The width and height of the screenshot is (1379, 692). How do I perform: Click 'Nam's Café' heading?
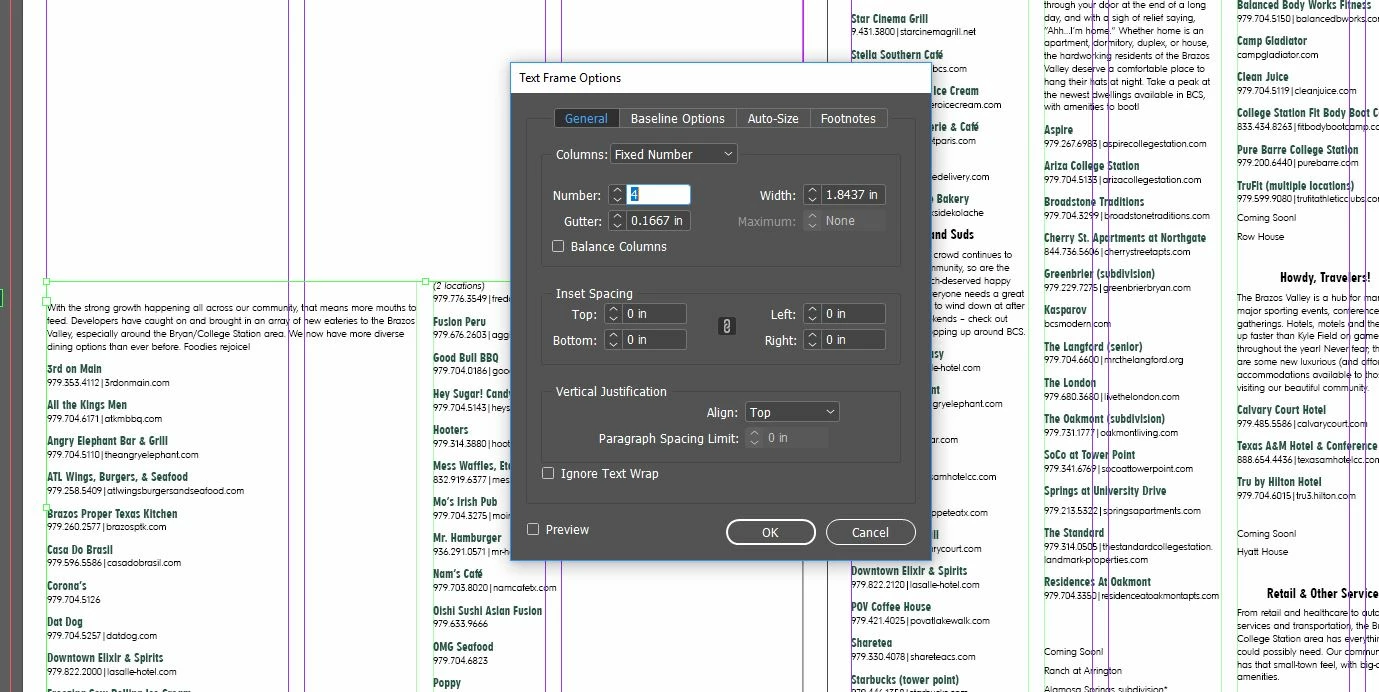pos(458,574)
